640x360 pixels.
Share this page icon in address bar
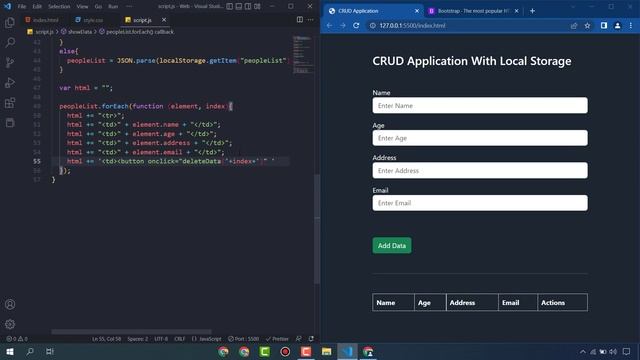pyautogui.click(x=574, y=25)
